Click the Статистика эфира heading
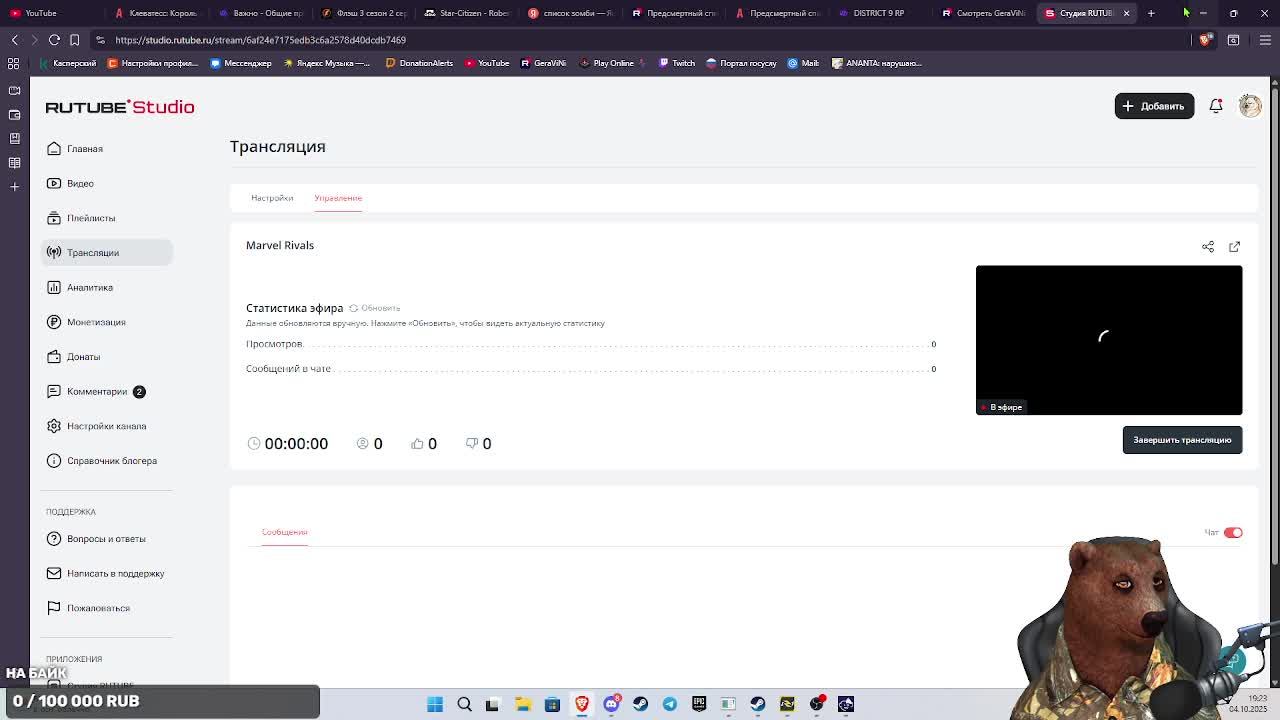This screenshot has height=720, width=1280. tap(294, 308)
